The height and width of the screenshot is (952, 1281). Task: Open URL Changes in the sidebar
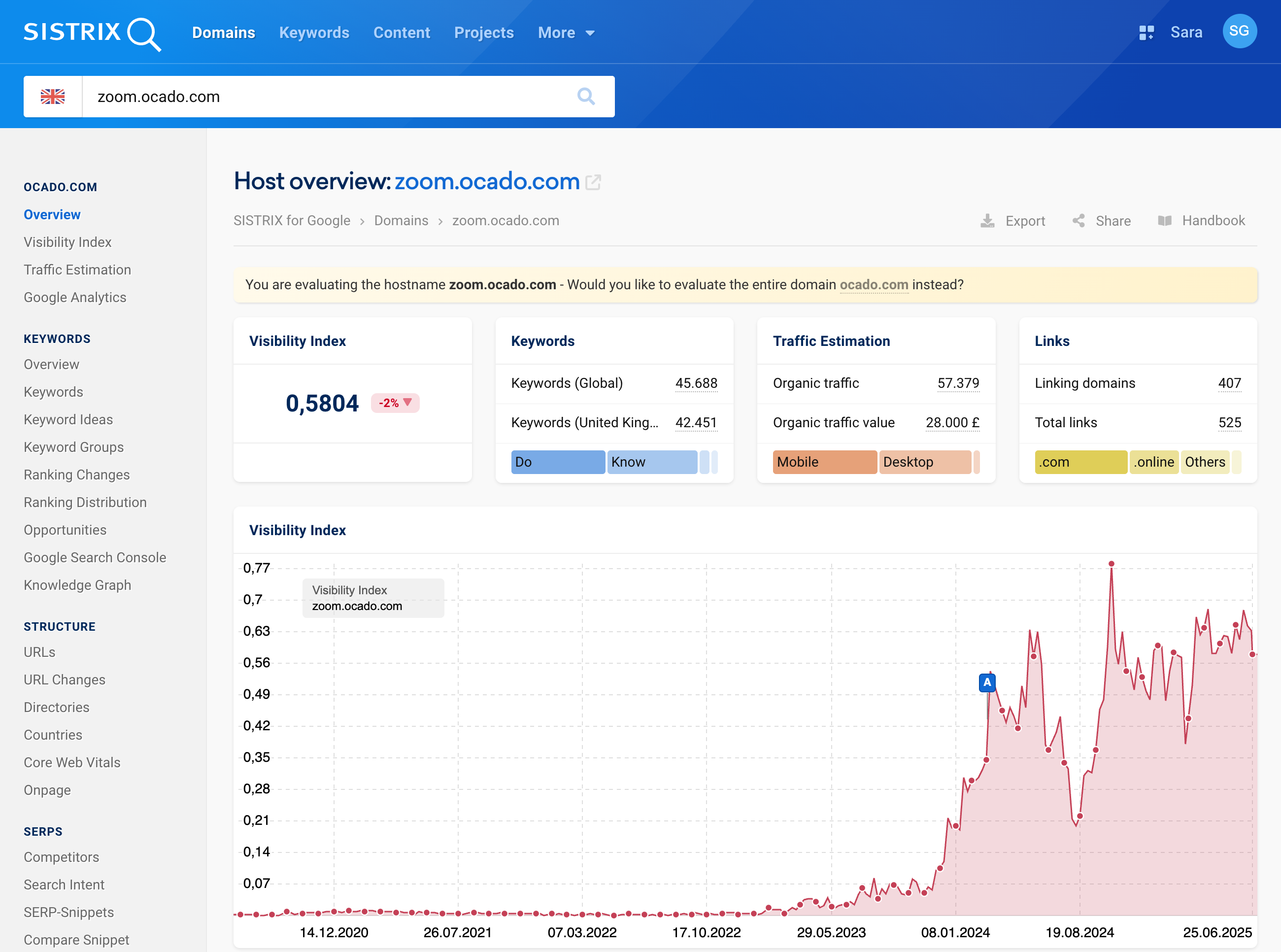[x=65, y=680]
